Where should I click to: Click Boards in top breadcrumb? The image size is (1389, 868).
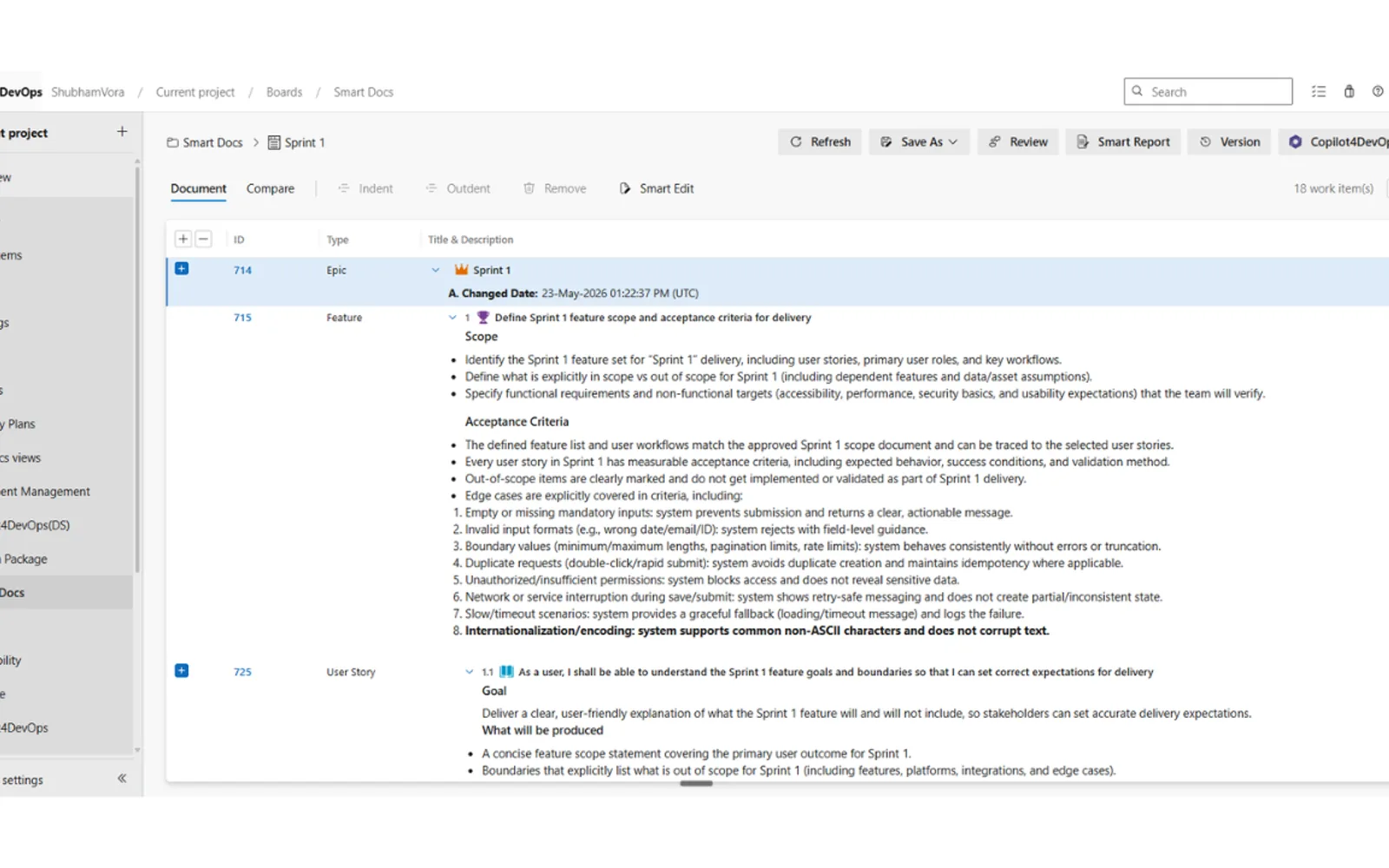tap(284, 92)
